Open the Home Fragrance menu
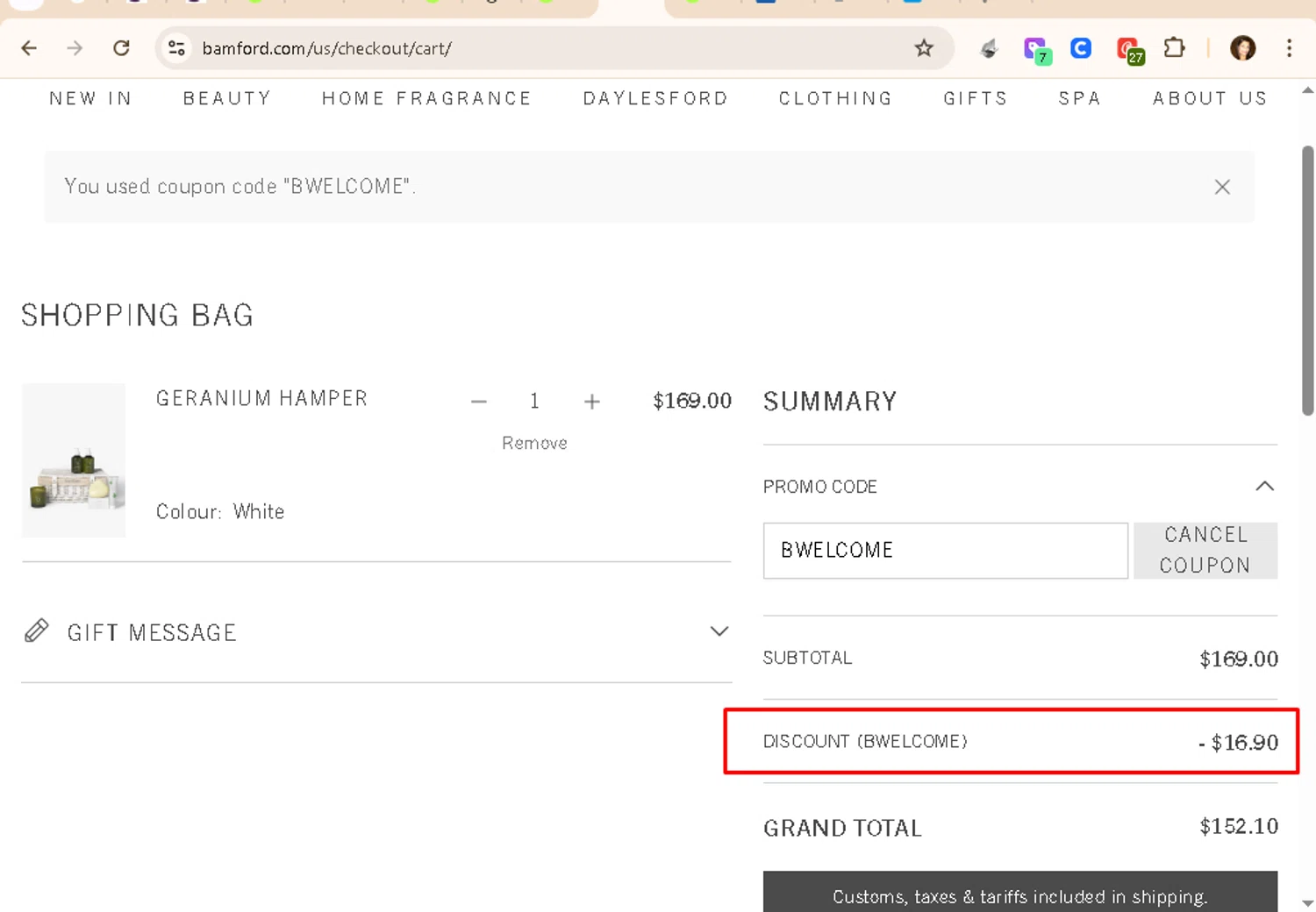The height and width of the screenshot is (912, 1316). pyautogui.click(x=426, y=98)
